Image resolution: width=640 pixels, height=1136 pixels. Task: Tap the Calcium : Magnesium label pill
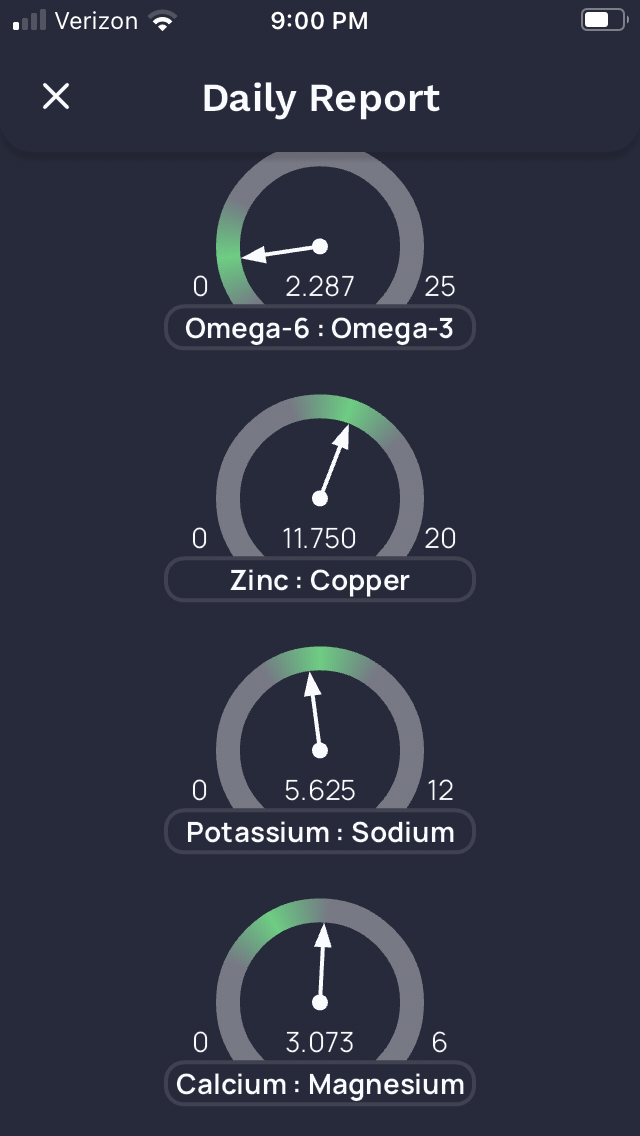[320, 1084]
